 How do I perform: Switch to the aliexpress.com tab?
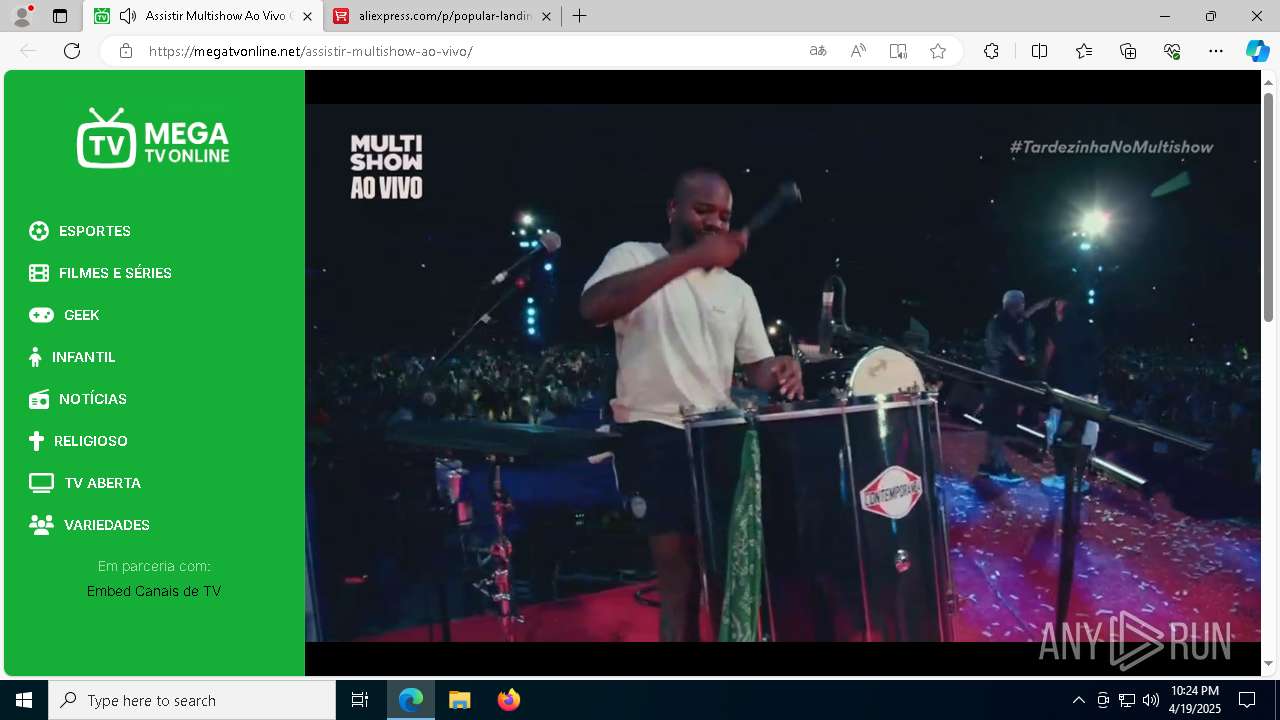coord(445,16)
